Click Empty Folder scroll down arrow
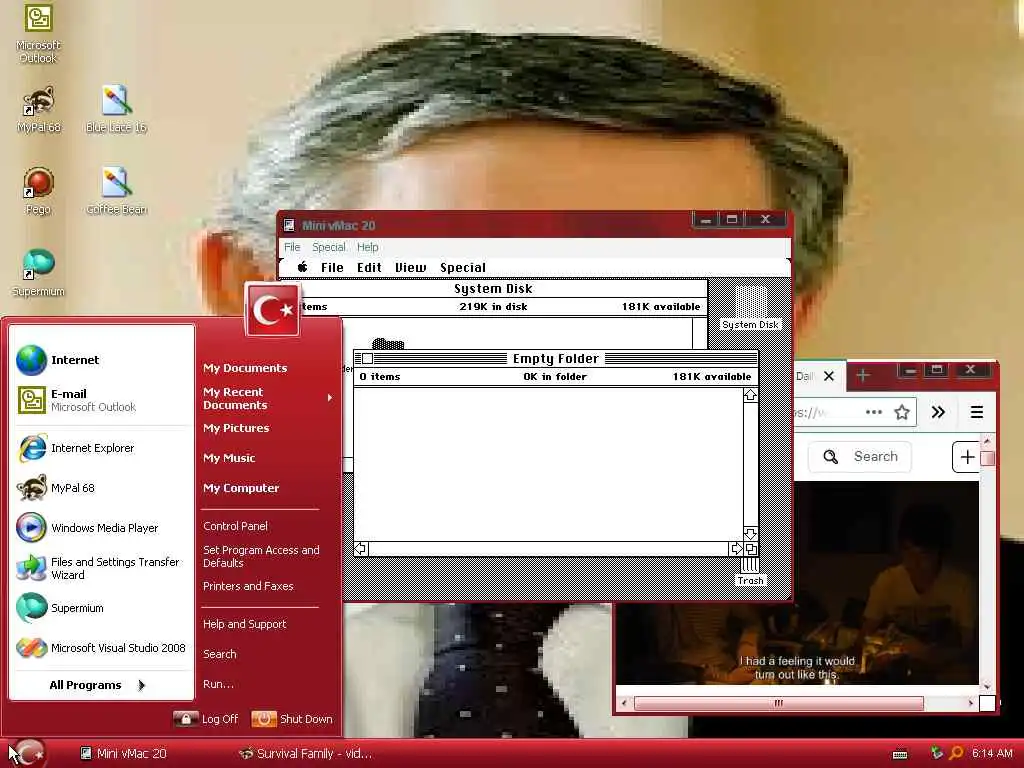This screenshot has height=768, width=1024. [x=750, y=534]
